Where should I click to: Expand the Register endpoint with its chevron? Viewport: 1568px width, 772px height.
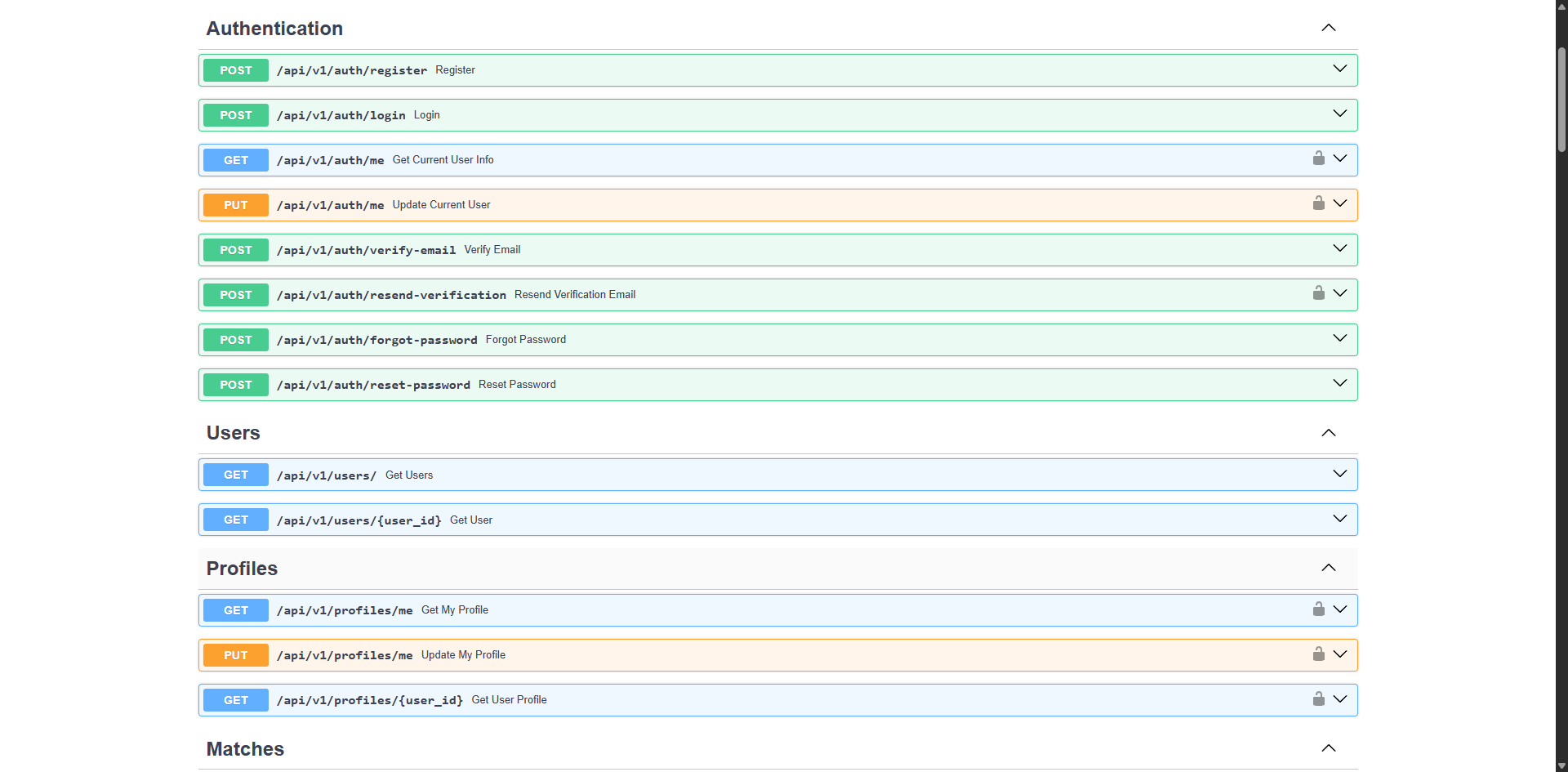(x=1340, y=69)
